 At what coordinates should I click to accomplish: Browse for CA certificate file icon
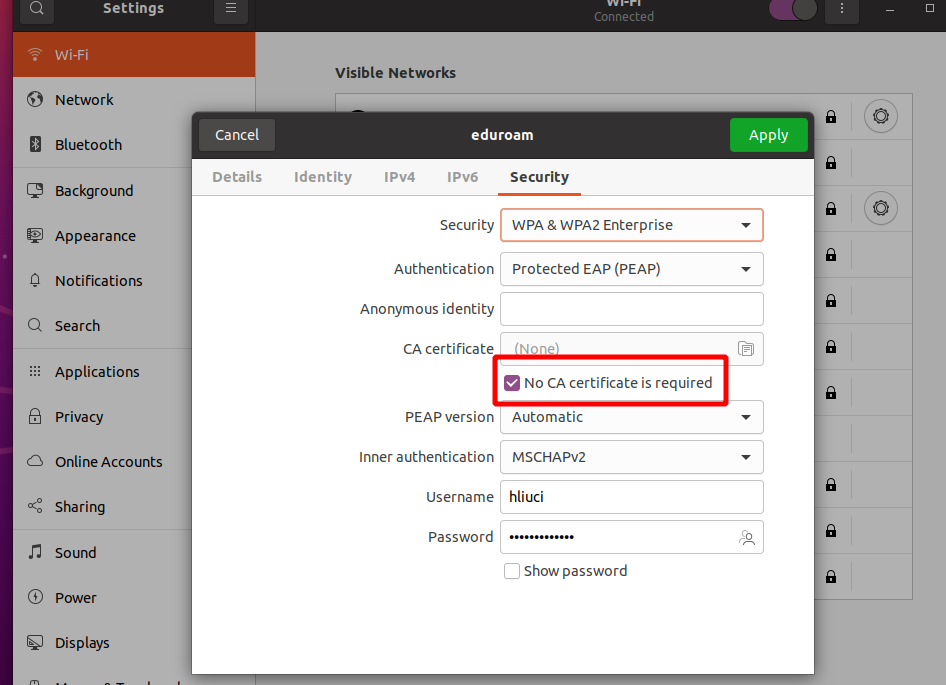pos(746,349)
